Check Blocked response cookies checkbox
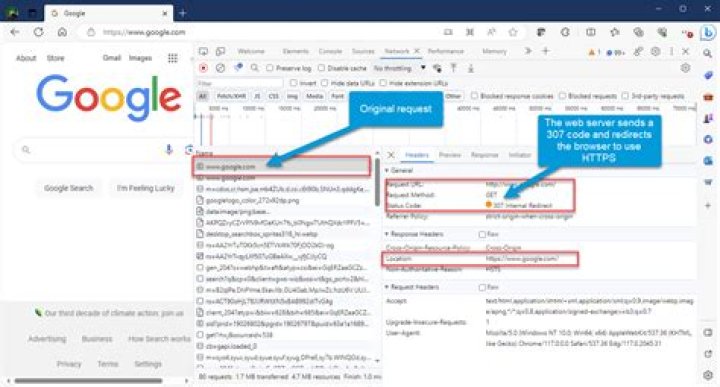 coord(474,96)
